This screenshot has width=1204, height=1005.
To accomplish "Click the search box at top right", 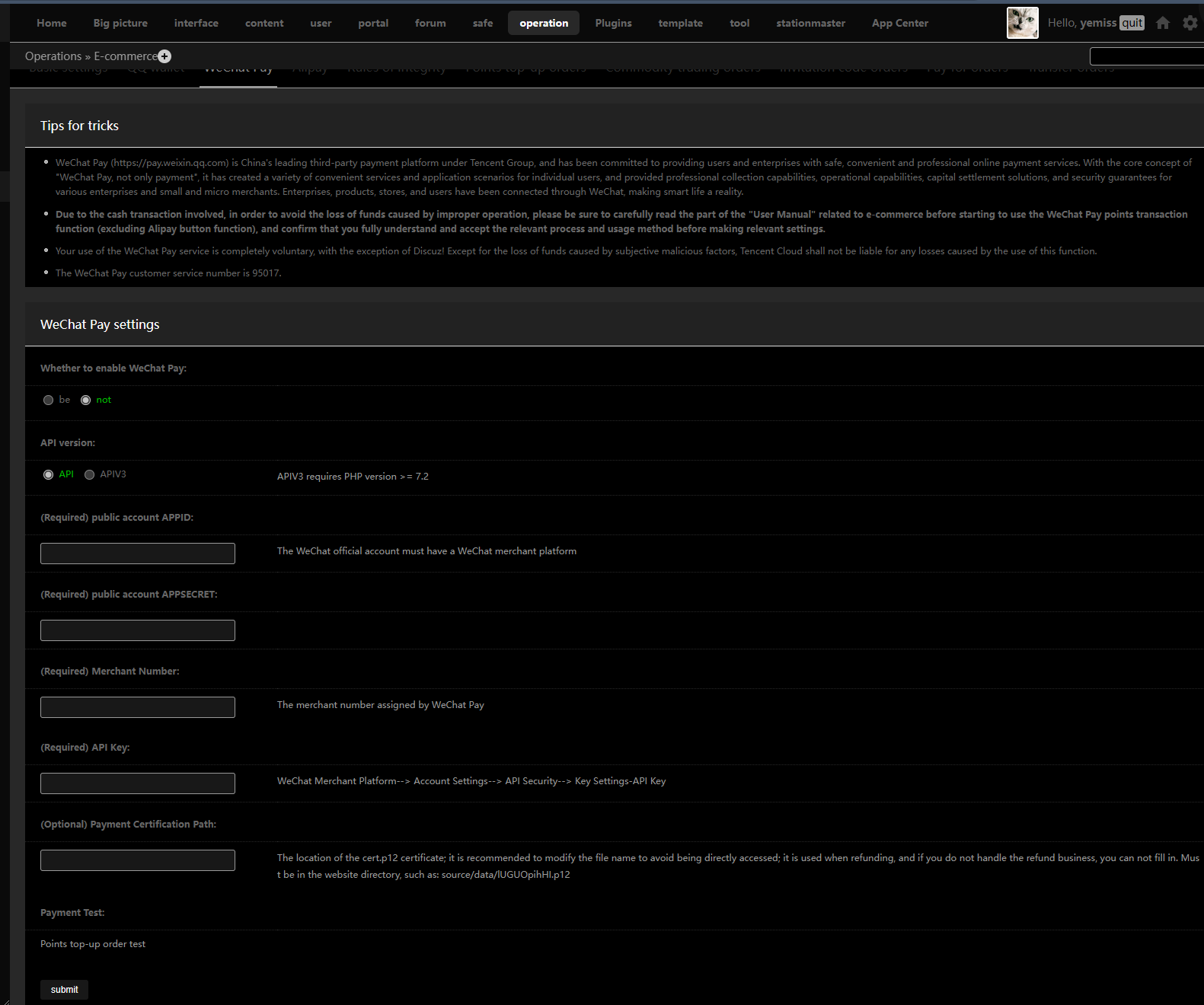I will (x=1147, y=56).
